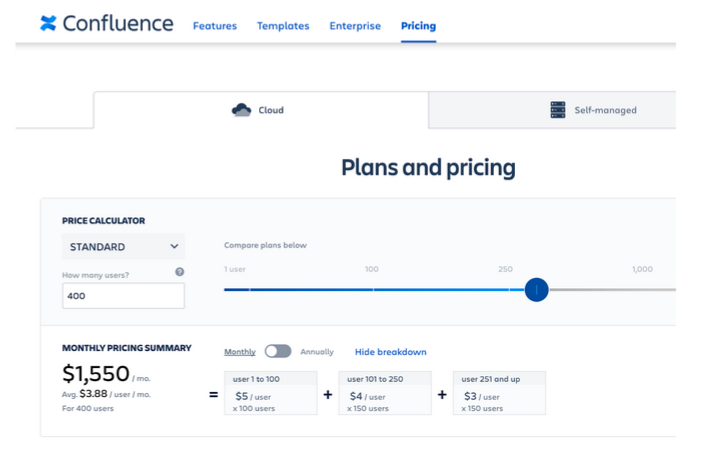Click the slider's 100 tick label
Viewport: 717px width, 470px height.
coord(372,269)
